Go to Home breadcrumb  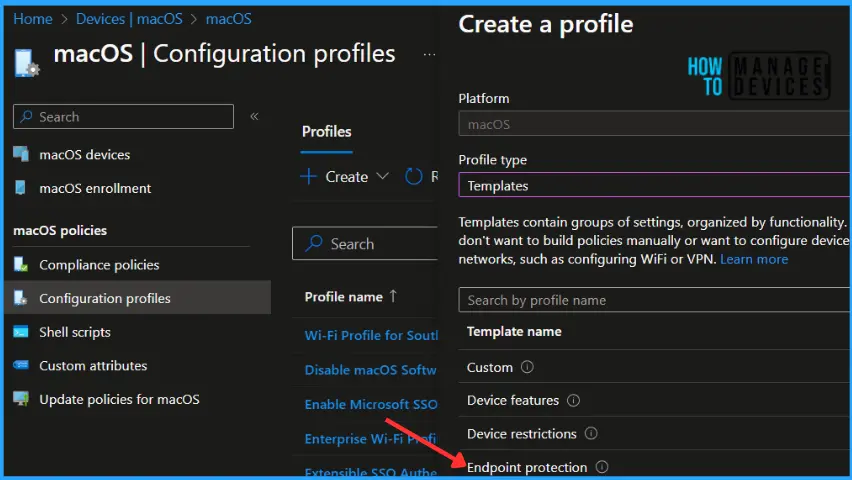[33, 19]
